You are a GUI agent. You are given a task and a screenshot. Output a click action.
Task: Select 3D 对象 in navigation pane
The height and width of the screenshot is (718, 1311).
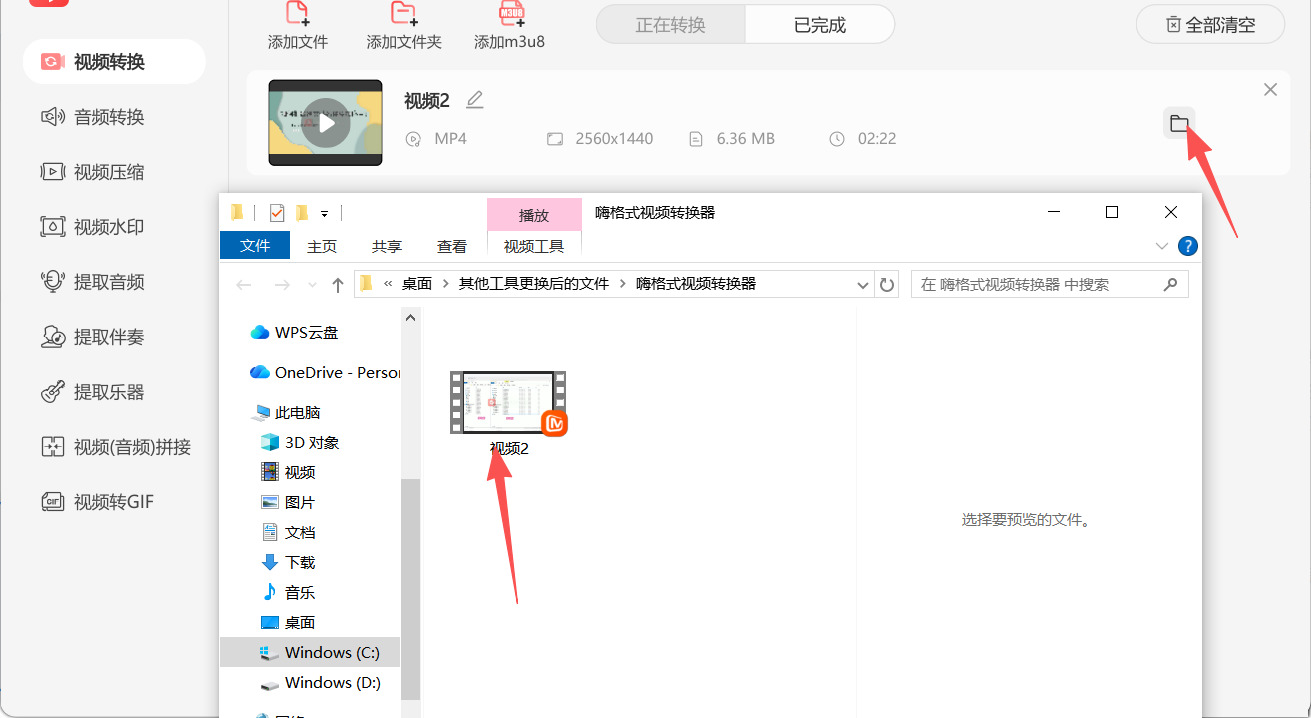[x=300, y=442]
